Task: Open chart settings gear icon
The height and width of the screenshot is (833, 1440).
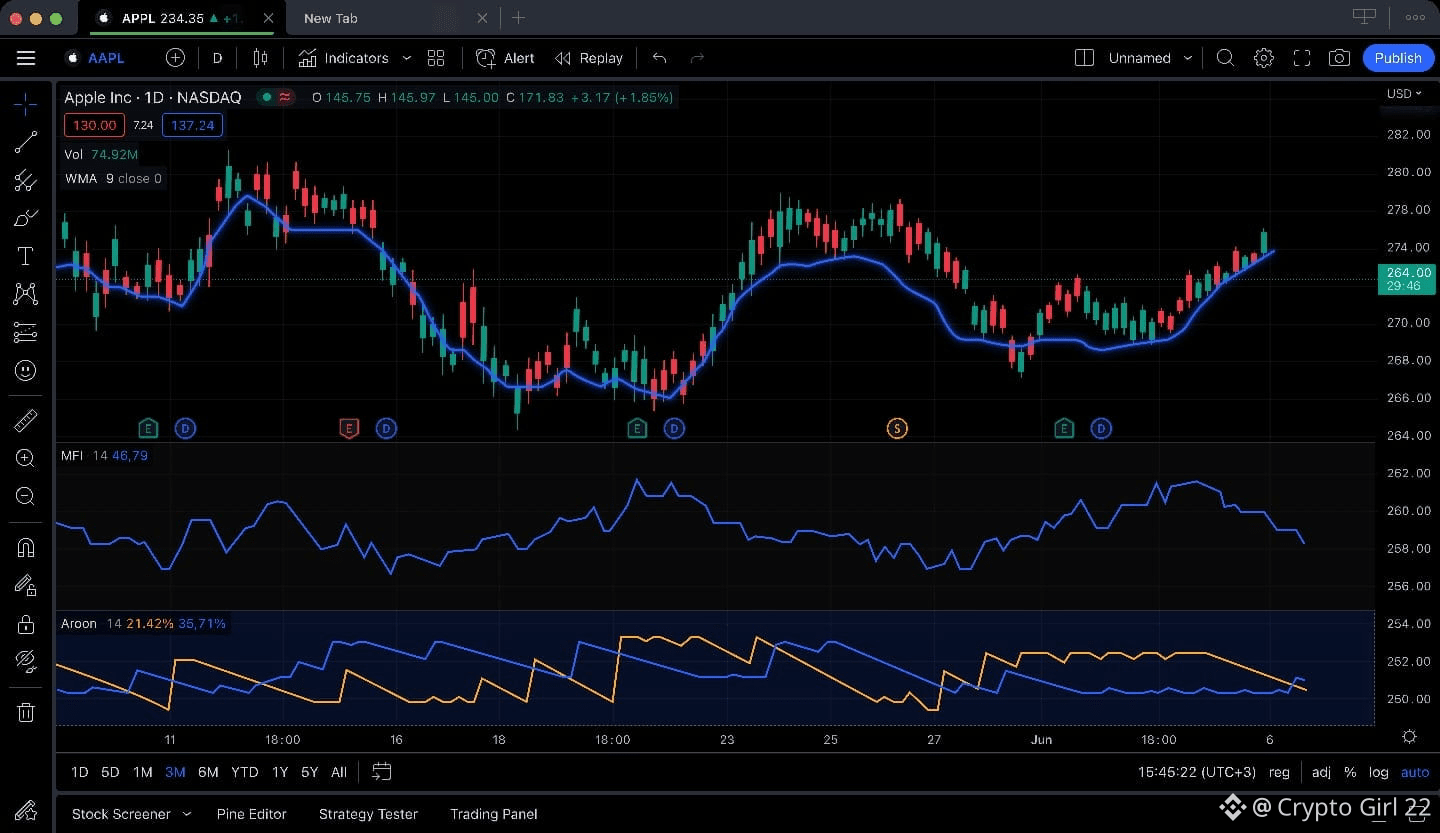Action: point(1264,58)
